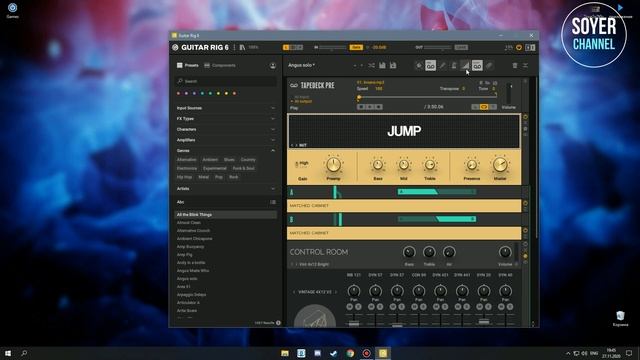Open Save As with second disk icon
This screenshot has height=360, width=640.
point(393,65)
